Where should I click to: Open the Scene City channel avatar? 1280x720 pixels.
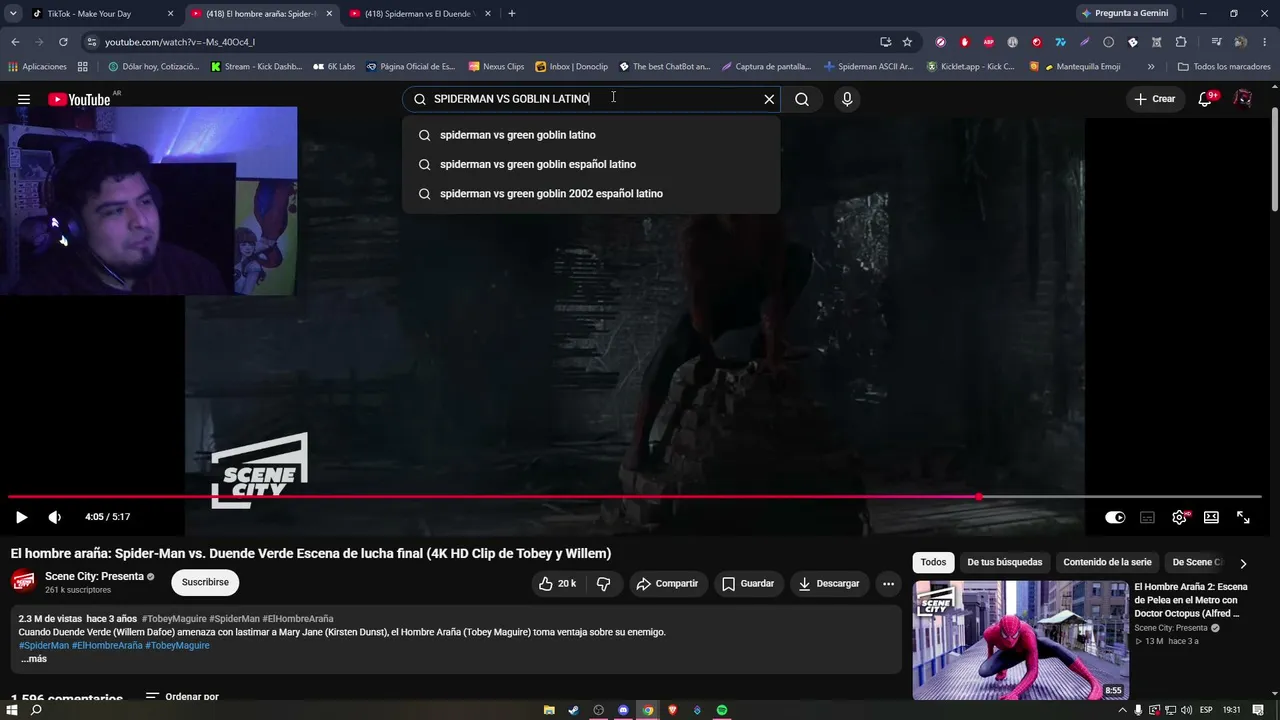[x=23, y=582]
